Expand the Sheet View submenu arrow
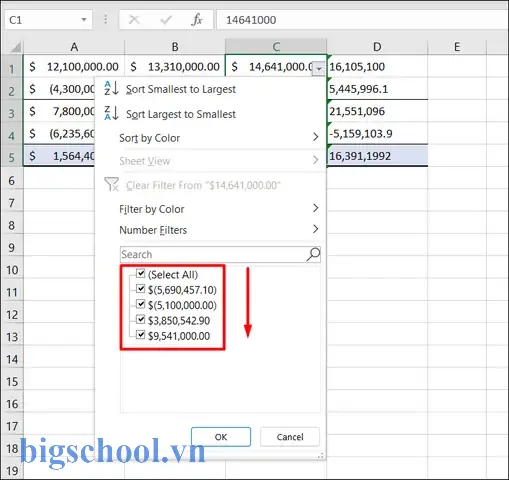This screenshot has width=509, height=480. 315,160
